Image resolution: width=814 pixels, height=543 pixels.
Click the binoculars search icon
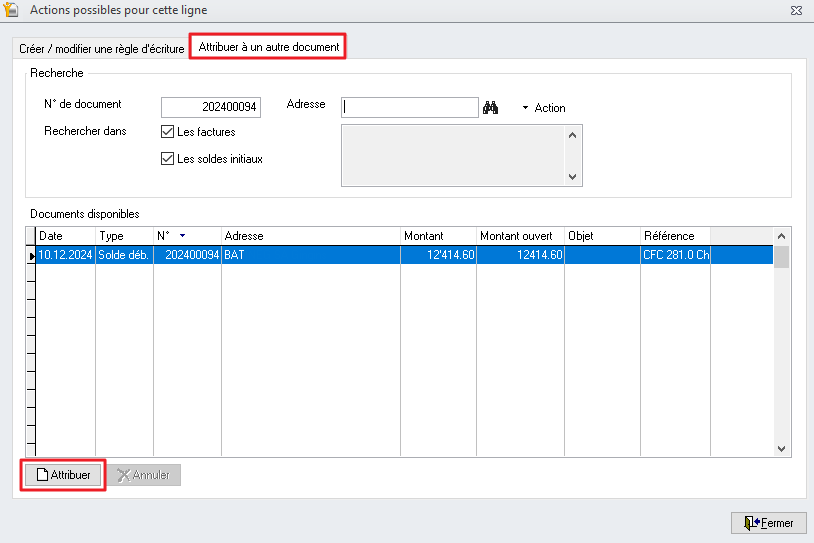[490, 108]
